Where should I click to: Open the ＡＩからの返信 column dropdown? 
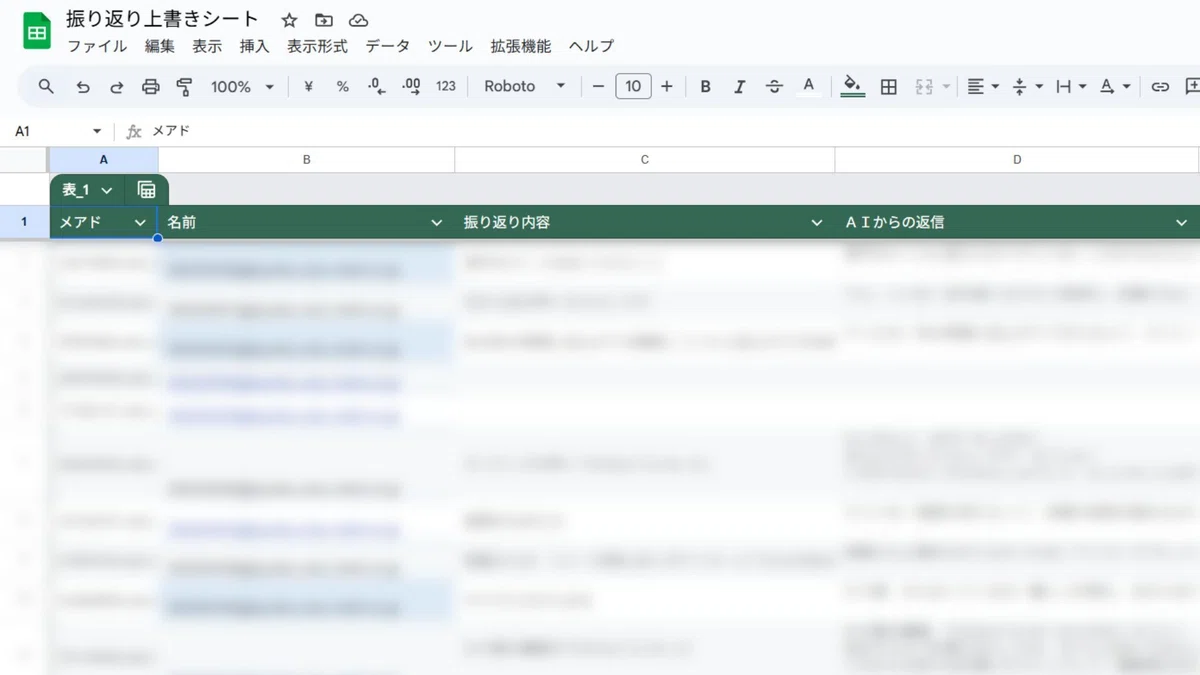point(1182,223)
